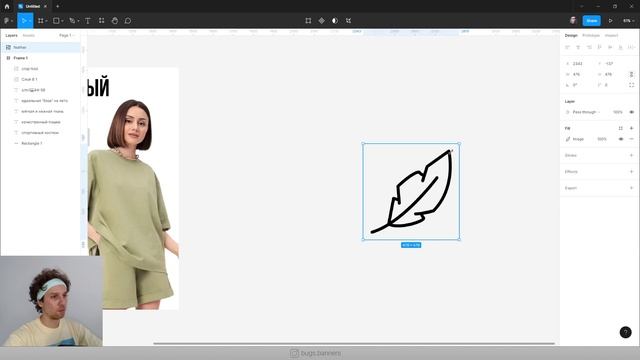Open the Figma main menu
Image resolution: width=640 pixels, height=360 pixels.
coord(8,20)
